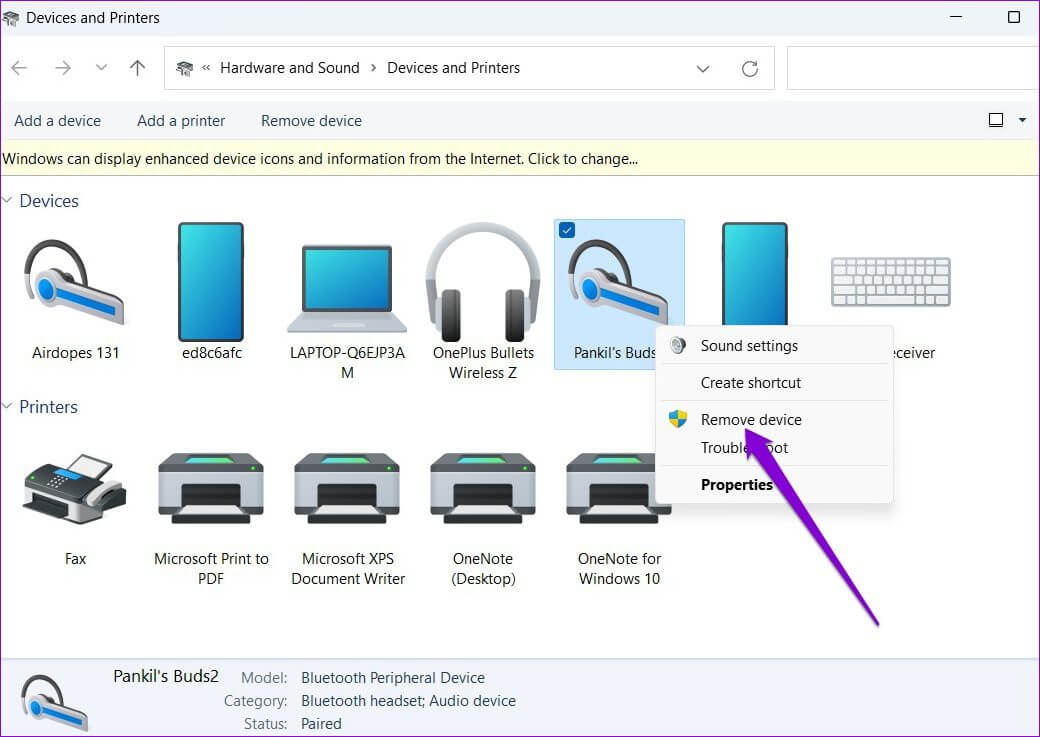The width and height of the screenshot is (1040, 737).
Task: Go up one level with up arrow
Action: click(137, 68)
